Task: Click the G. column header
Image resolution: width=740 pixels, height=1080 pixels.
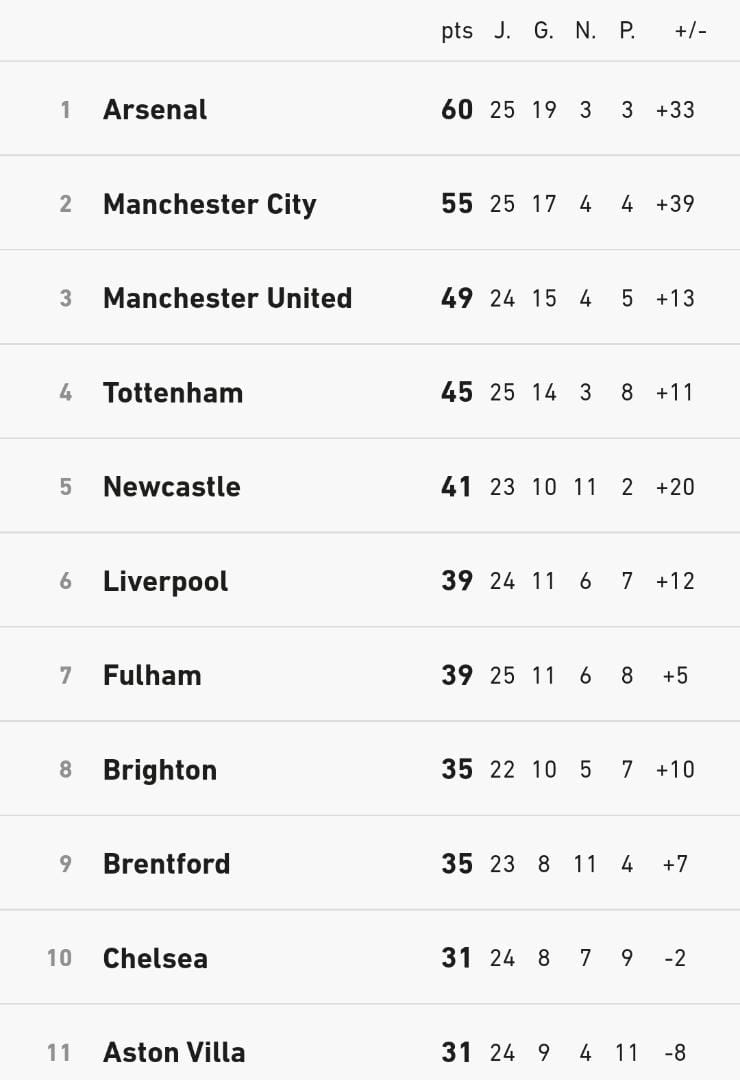Action: 543,31
